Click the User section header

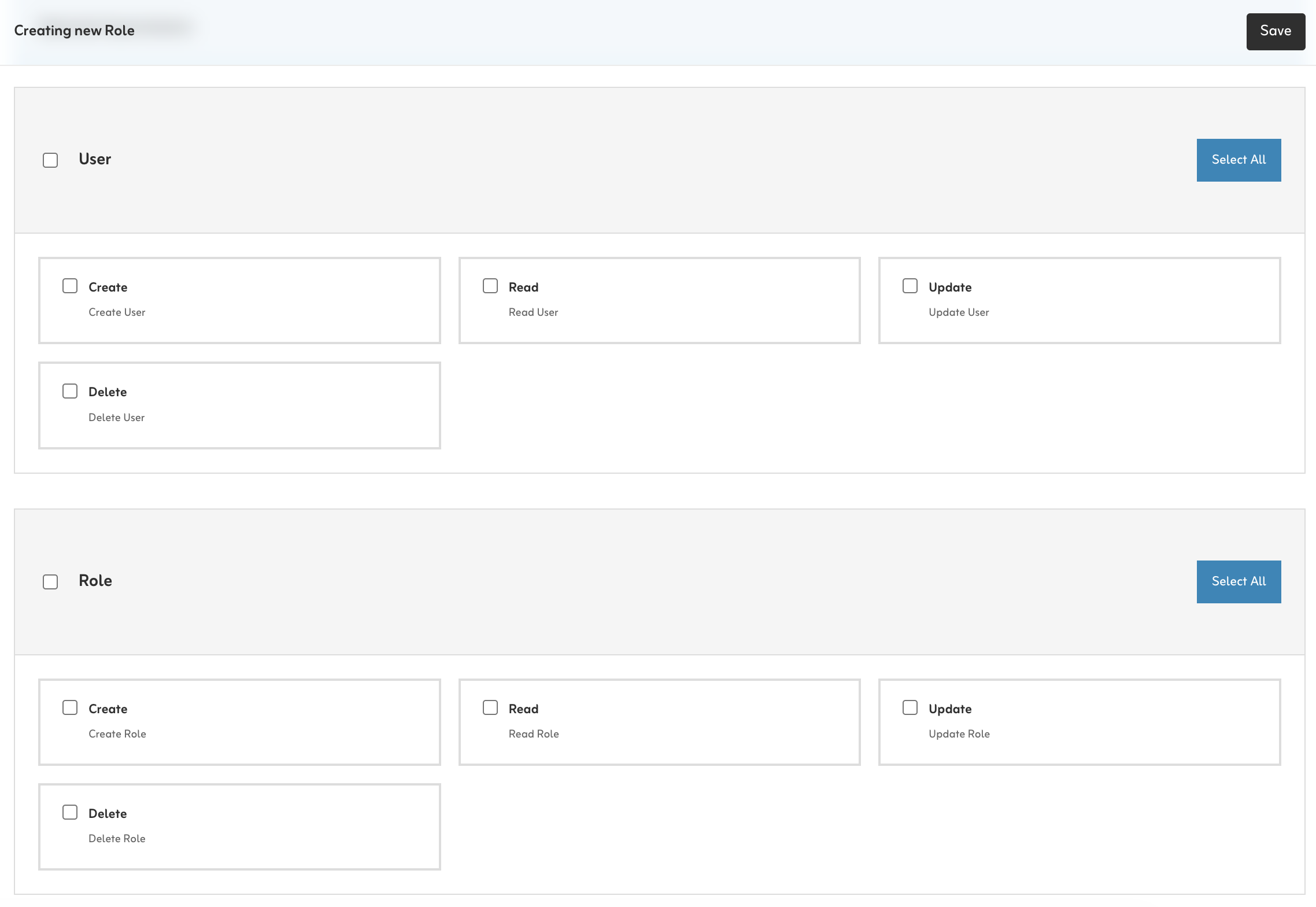click(405, 160)
